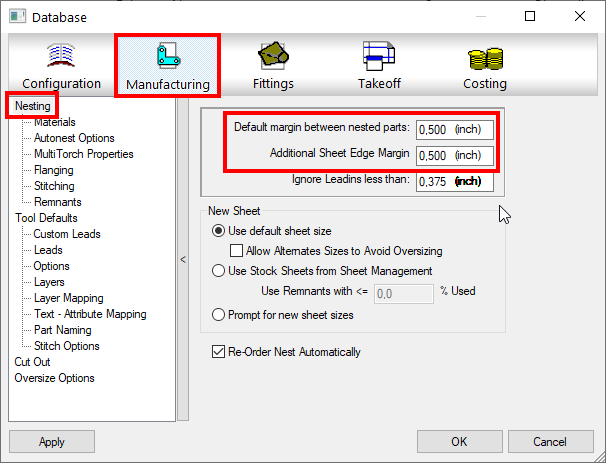Select Remnants tree item
The height and width of the screenshot is (463, 606).
click(58, 202)
